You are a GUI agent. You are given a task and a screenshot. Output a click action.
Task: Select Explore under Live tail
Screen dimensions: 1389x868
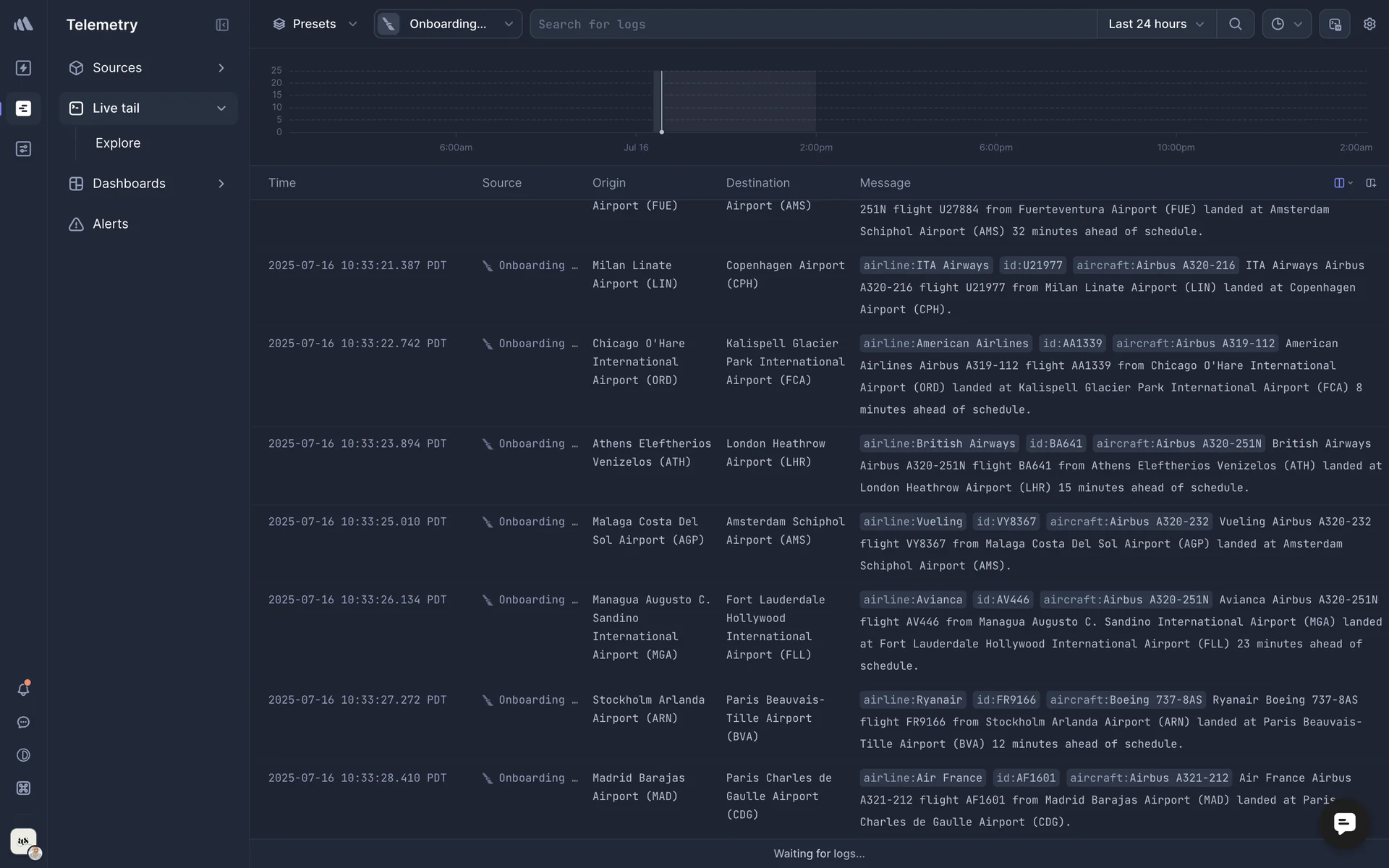tap(118, 143)
